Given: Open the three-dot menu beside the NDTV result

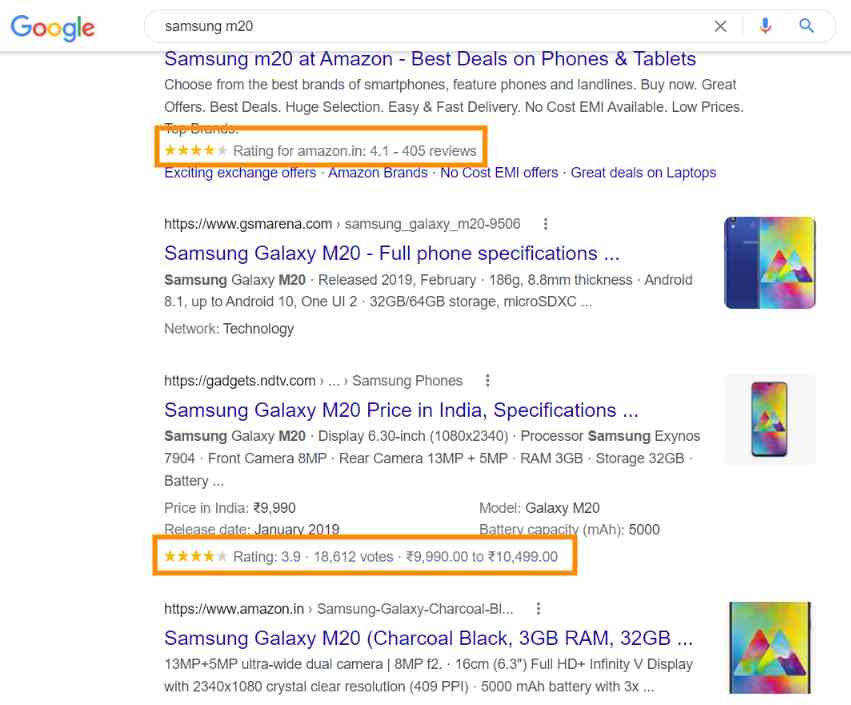Looking at the screenshot, I should tap(487, 380).
